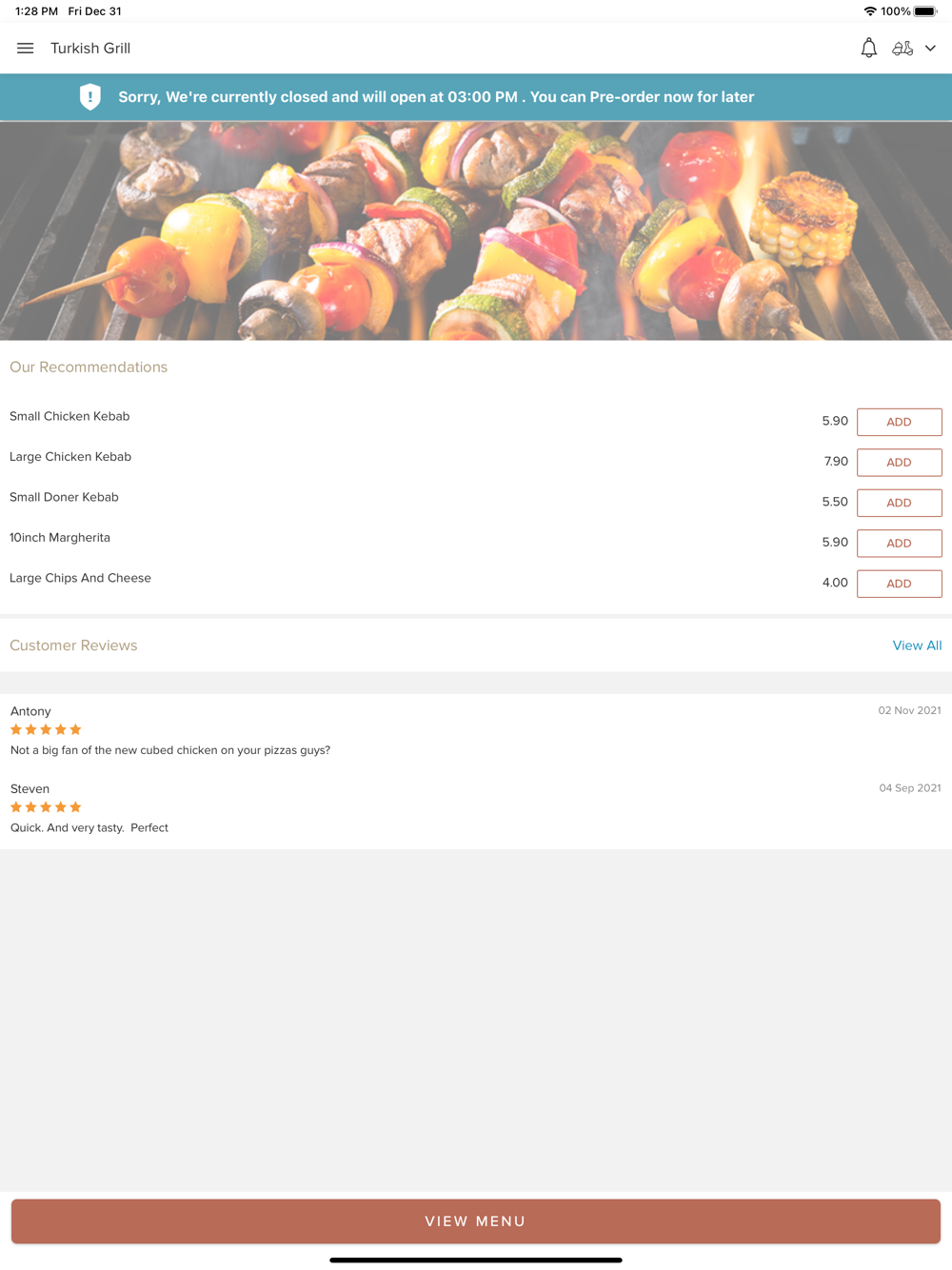The height and width of the screenshot is (1270, 952).
Task: Tap the Turkish Grill title
Action: click(90, 49)
